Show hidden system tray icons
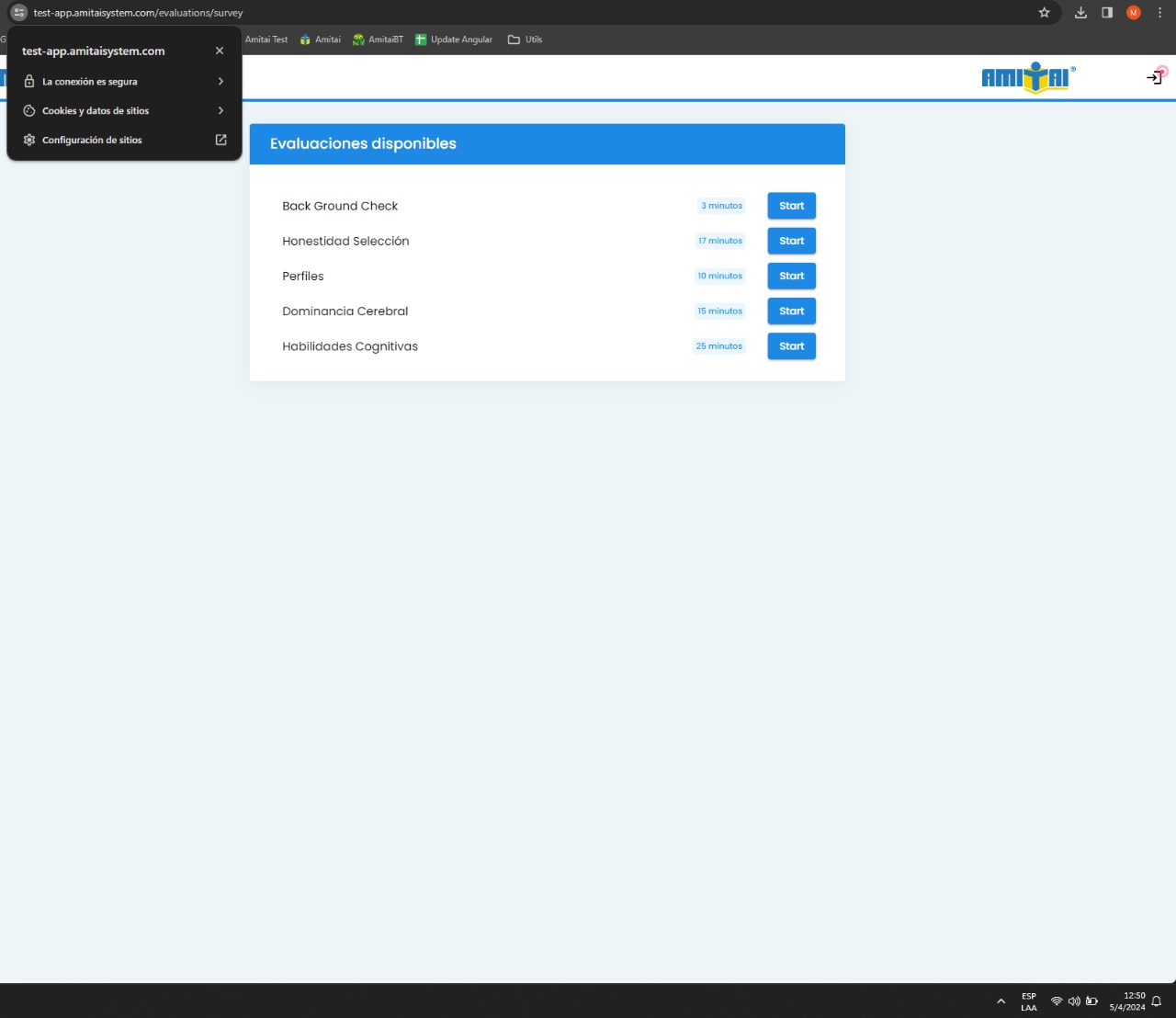1176x1018 pixels. coord(1001,1001)
